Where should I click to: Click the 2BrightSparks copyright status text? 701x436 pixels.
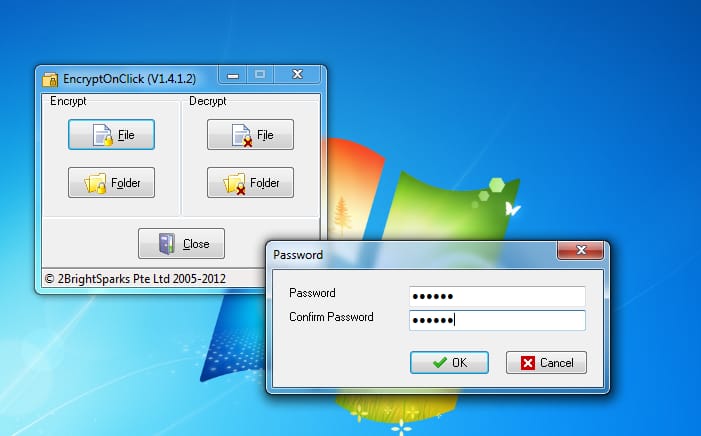pos(135,279)
